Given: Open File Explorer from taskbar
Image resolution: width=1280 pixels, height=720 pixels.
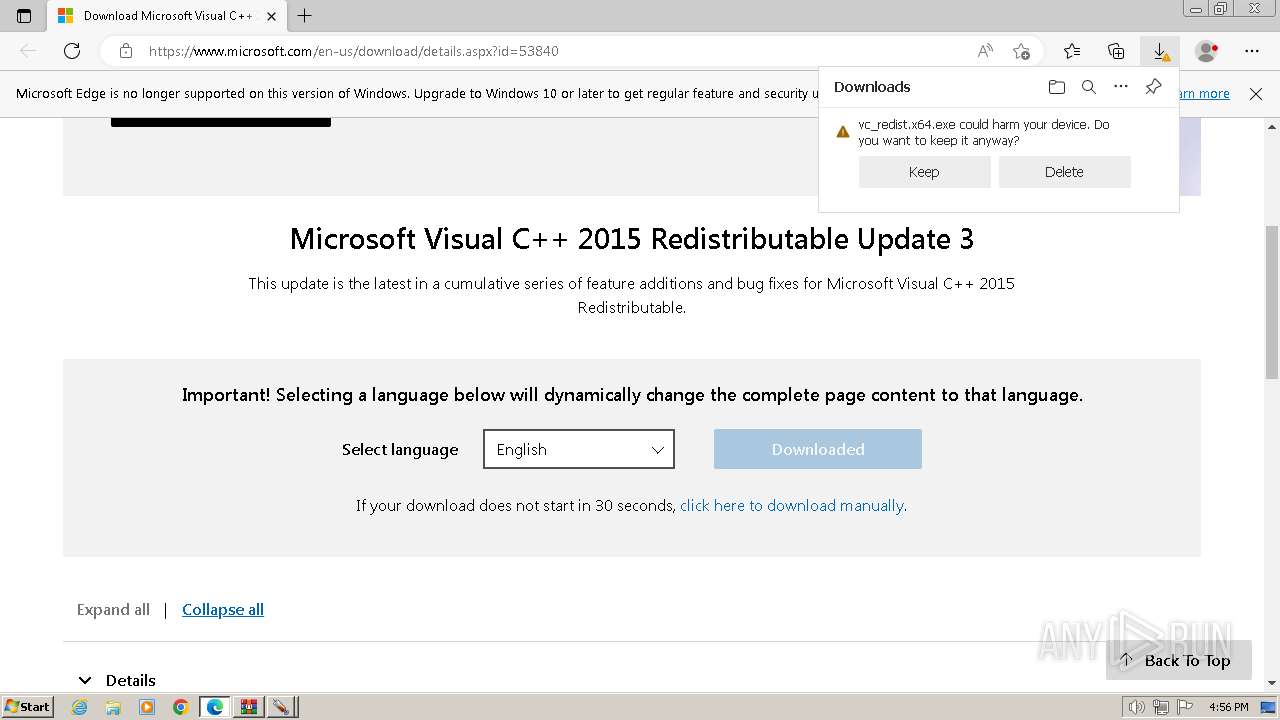Looking at the screenshot, I should coord(113,707).
